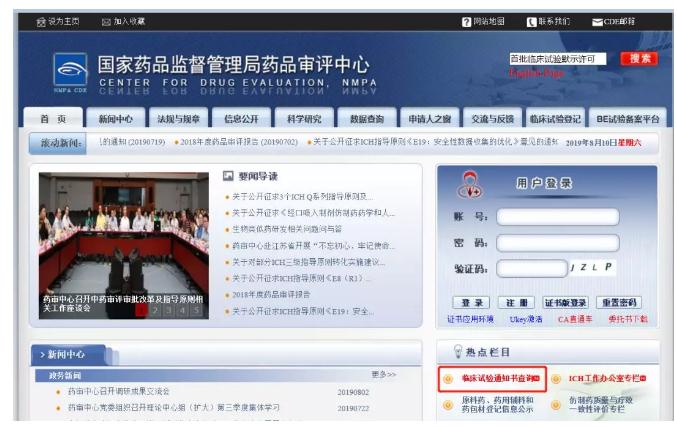This screenshot has height=427, width=677.
Task: Click the 证书版登录 button
Action: click(x=565, y=302)
